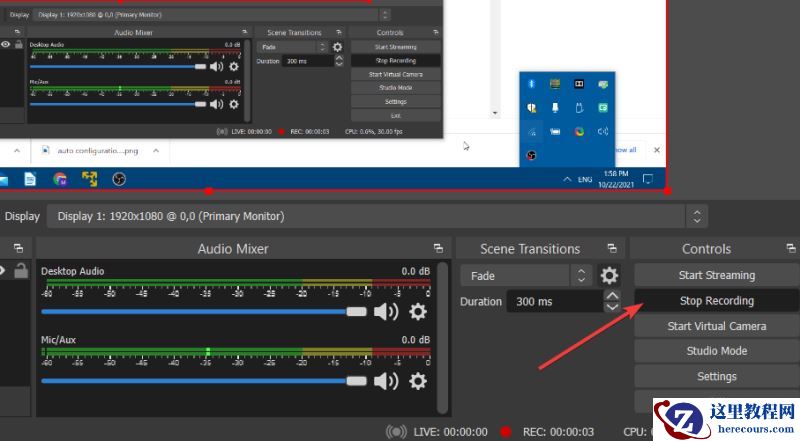Screen dimensions: 800x441
Task: Click transition gear in preview Scene Transitions
Action: (x=337, y=47)
